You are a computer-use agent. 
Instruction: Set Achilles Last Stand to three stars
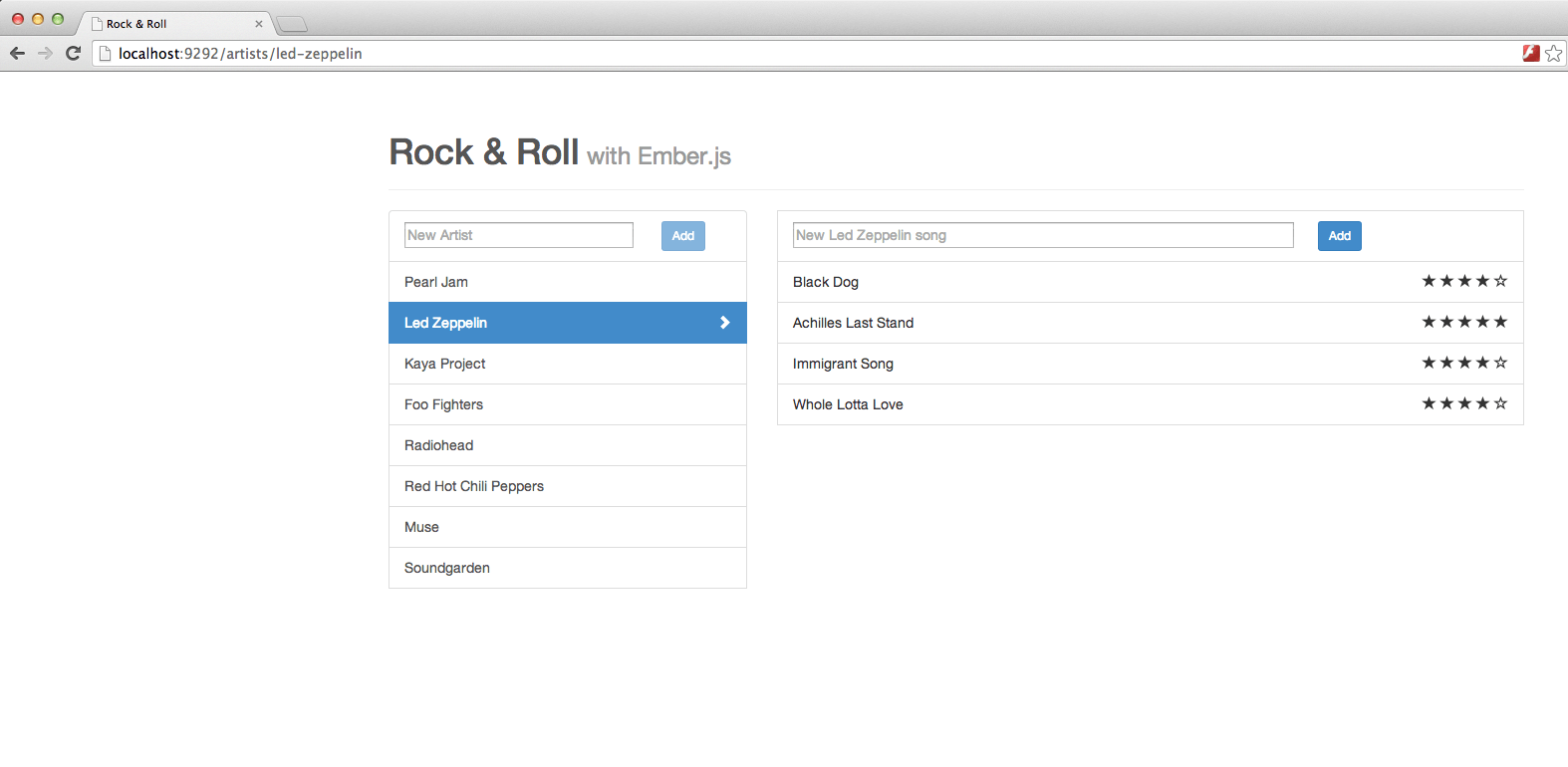(x=1464, y=322)
